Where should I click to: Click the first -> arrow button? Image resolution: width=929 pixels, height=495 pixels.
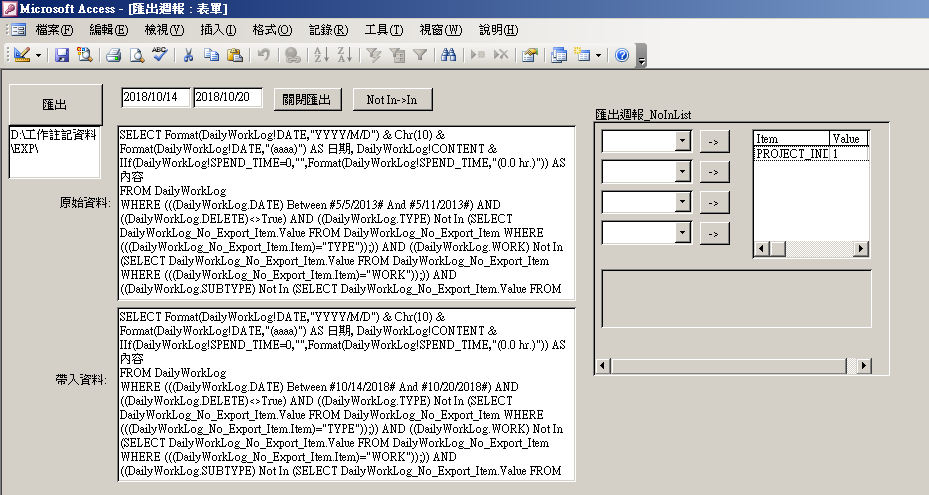point(714,142)
